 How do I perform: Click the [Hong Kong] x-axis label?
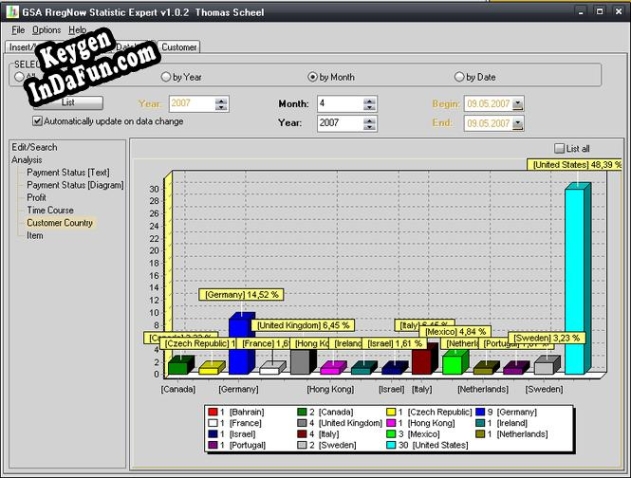pyautogui.click(x=330, y=389)
